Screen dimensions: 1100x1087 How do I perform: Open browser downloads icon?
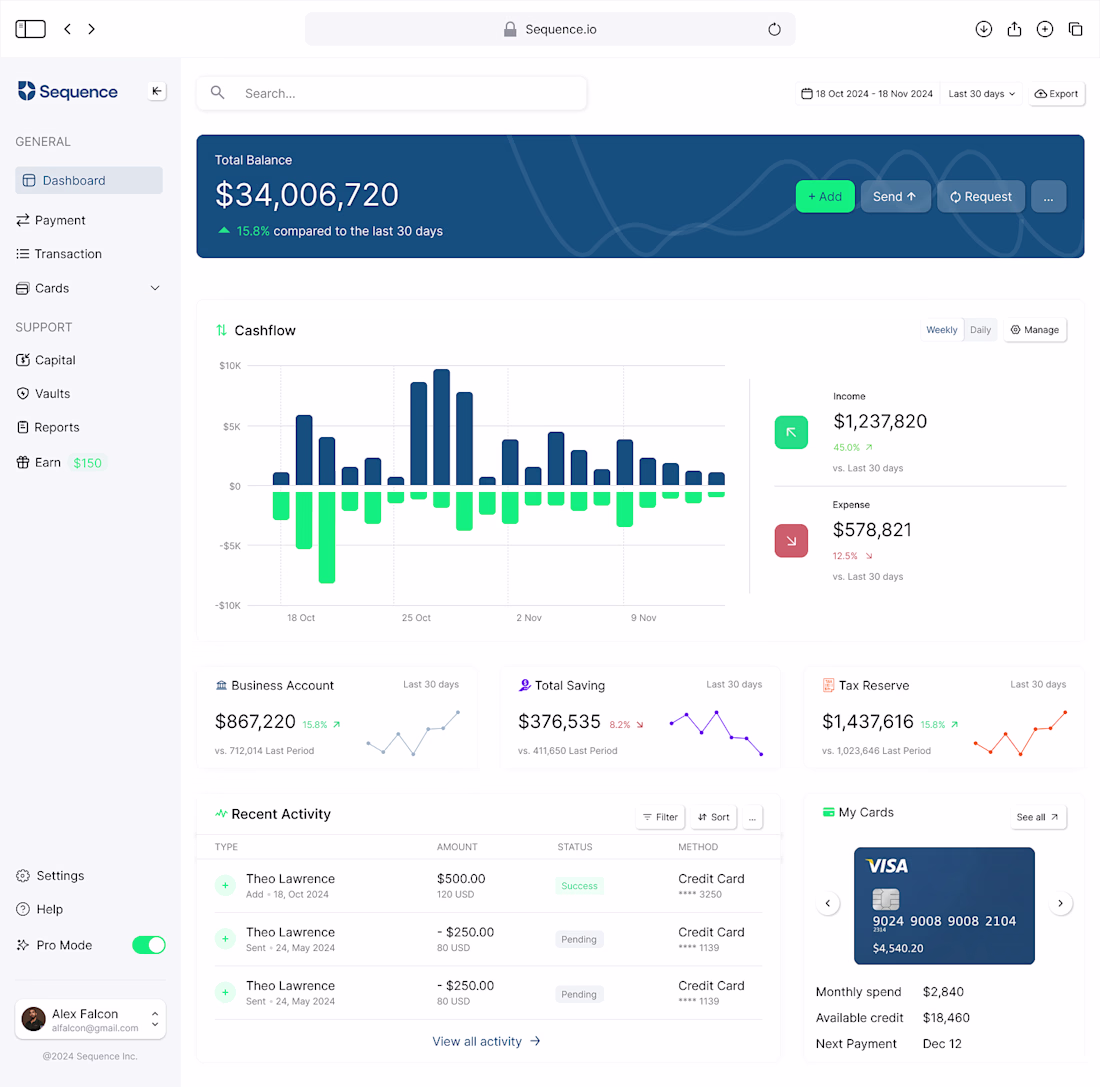coord(984,29)
